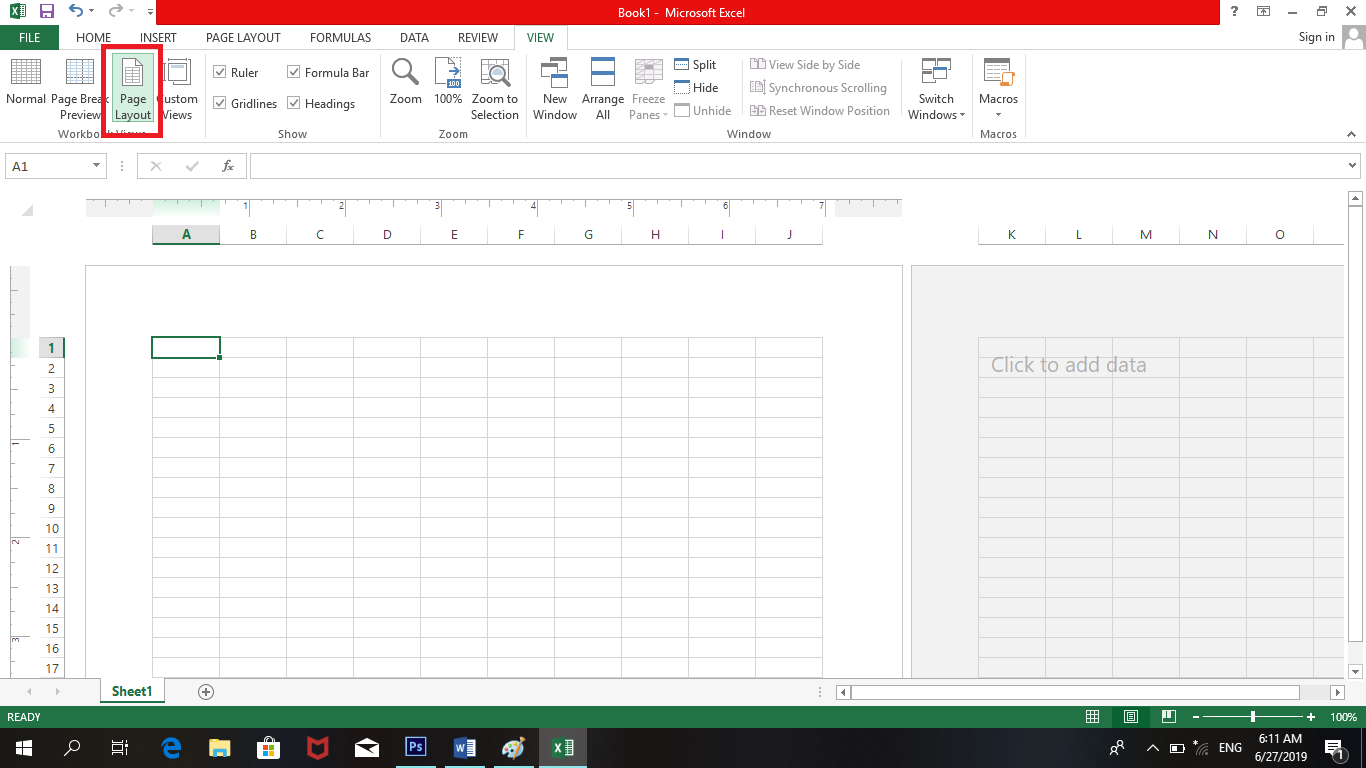Switch to the PAGE LAYOUT ribbon tab
The image size is (1366, 768).
[x=242, y=37]
